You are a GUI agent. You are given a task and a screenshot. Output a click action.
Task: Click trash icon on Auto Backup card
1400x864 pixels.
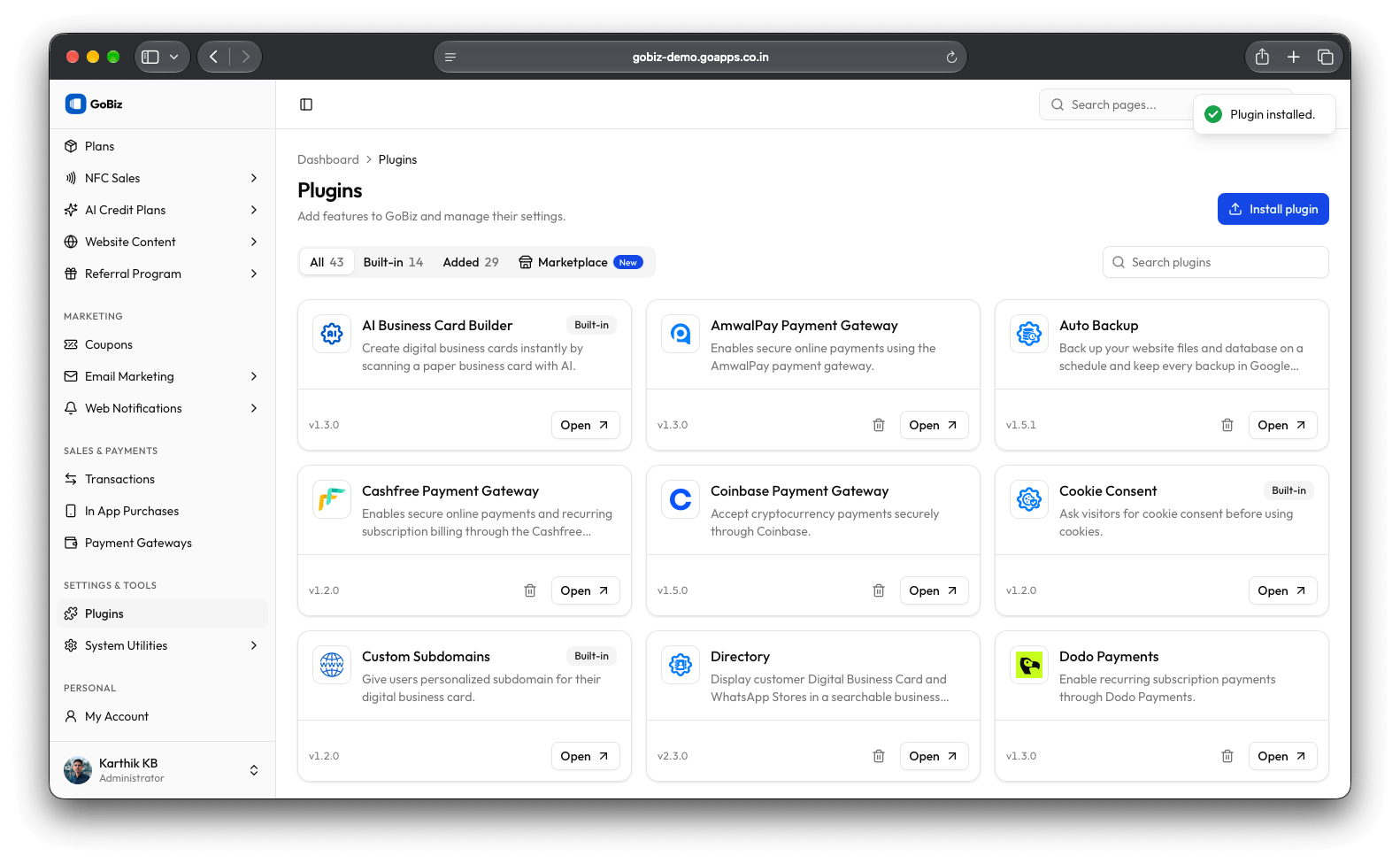tap(1227, 425)
